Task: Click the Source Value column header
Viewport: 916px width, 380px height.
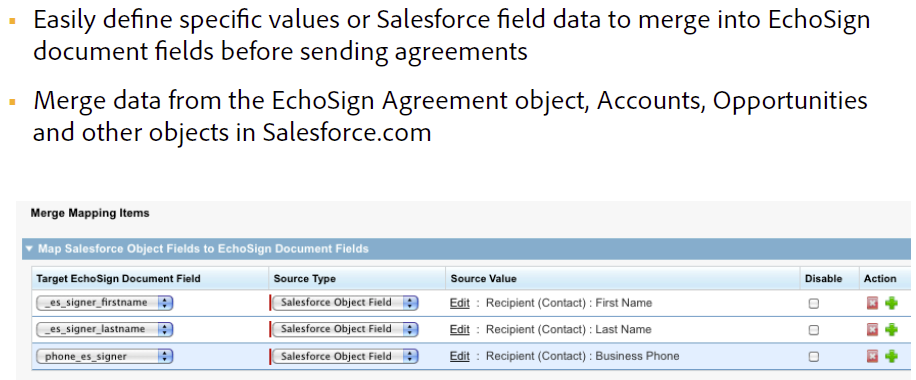Action: pyautogui.click(x=483, y=279)
